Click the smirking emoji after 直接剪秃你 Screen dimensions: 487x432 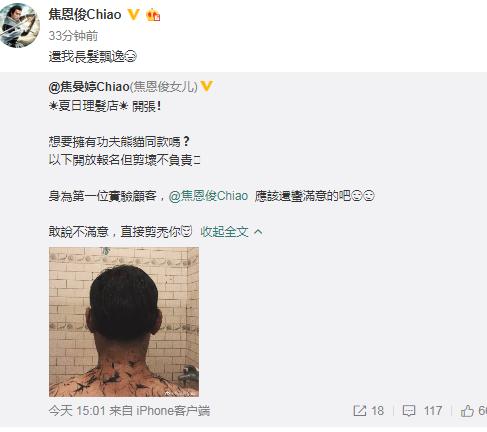pos(187,231)
